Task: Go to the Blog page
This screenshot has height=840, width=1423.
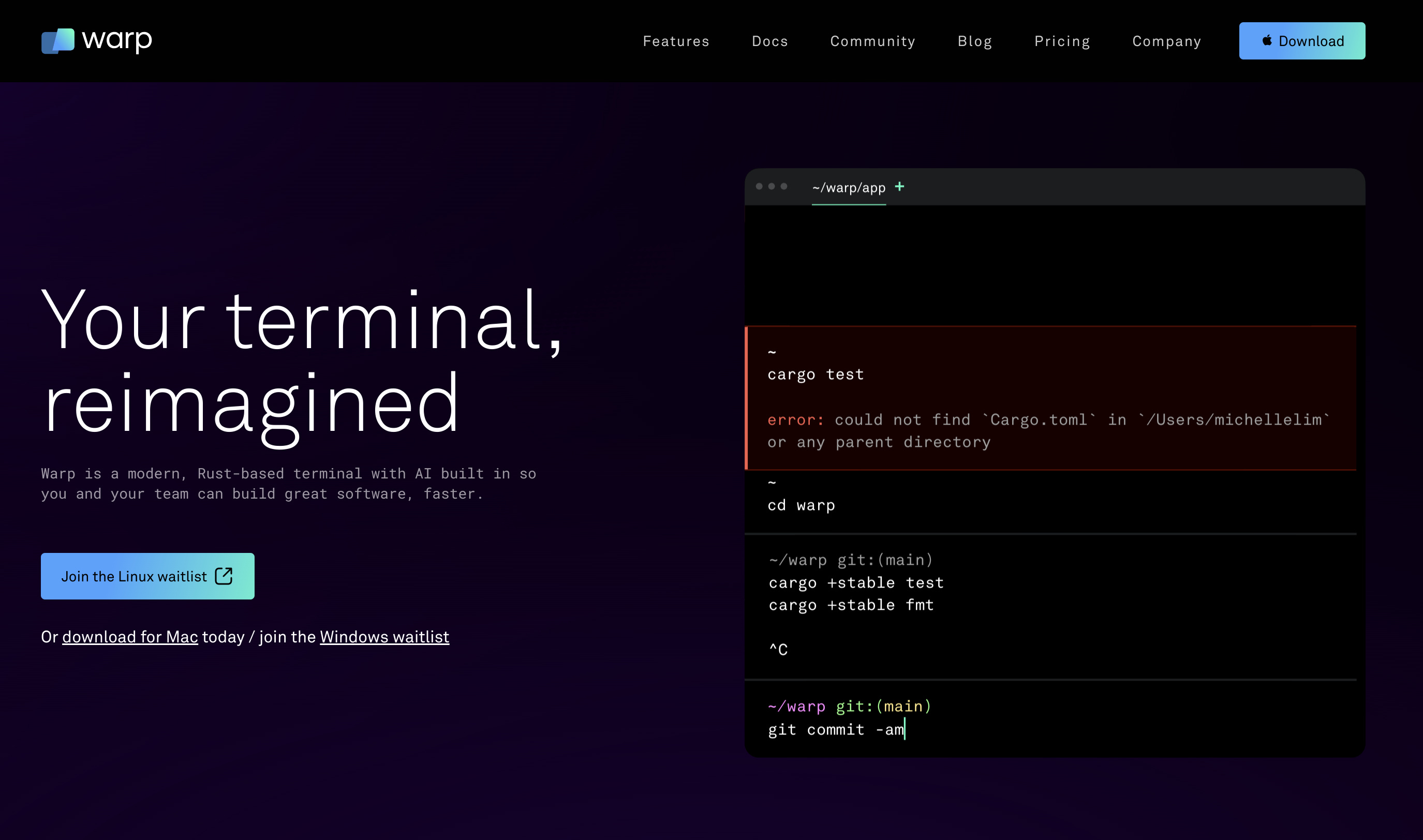Action: pos(974,41)
